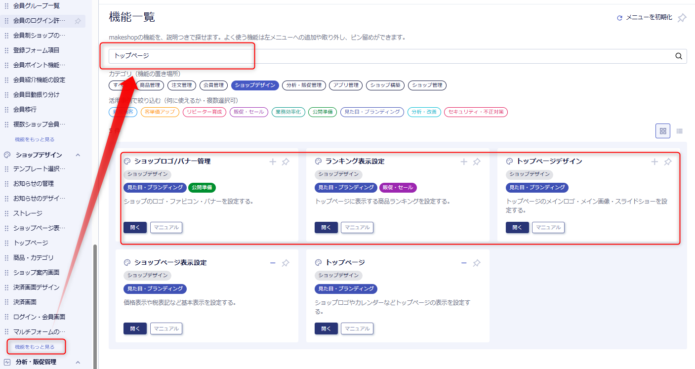The width and height of the screenshot is (695, 369).
Task: Toggle the 分析・販促管理 category filter chip
Action: [x=304, y=85]
